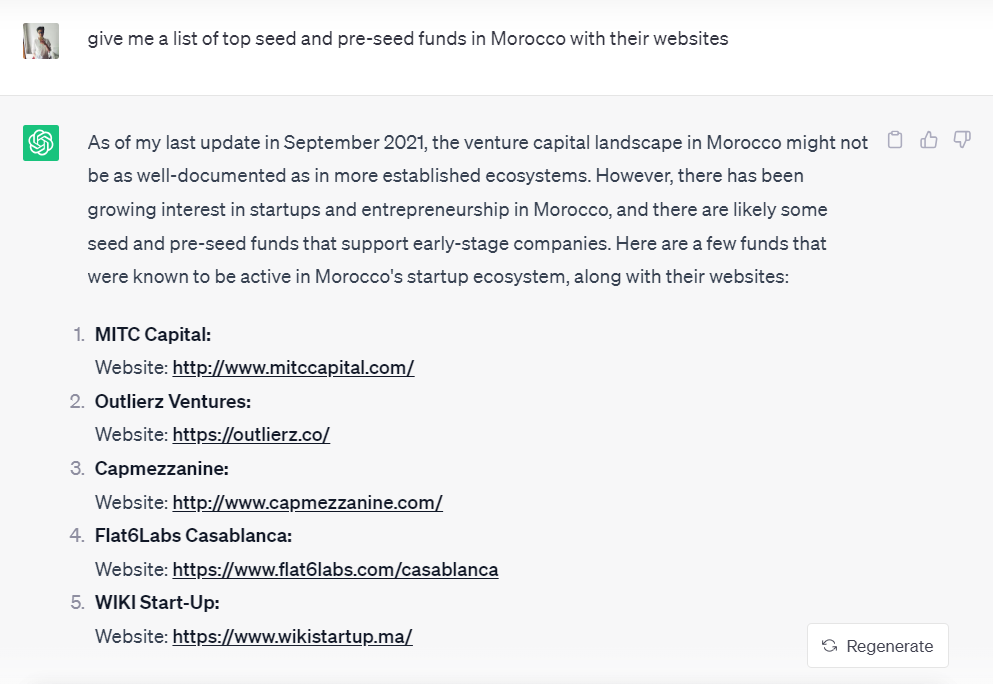Click the Outlierz Ventures heading
The image size is (993, 684).
[173, 402]
